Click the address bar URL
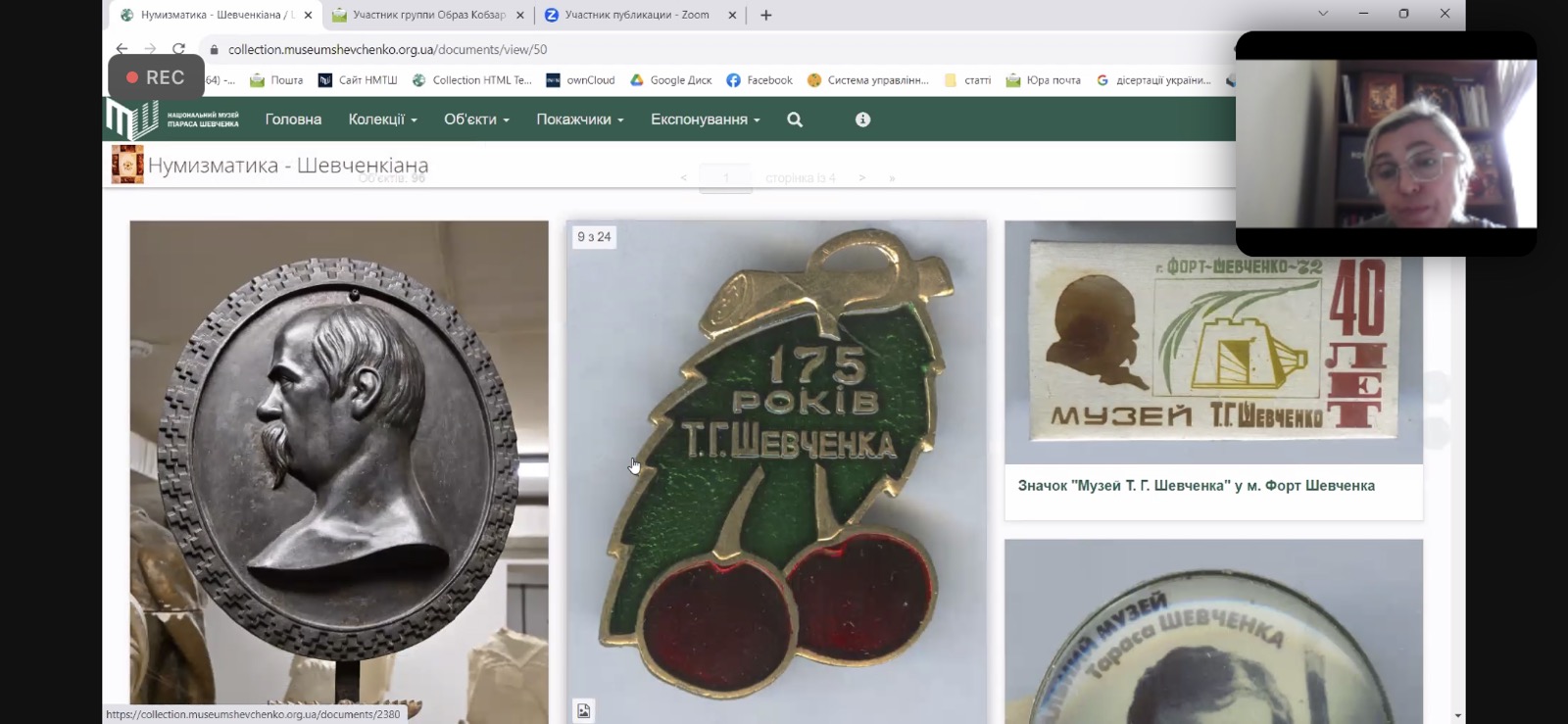This screenshot has width=1568, height=724. coord(387,49)
